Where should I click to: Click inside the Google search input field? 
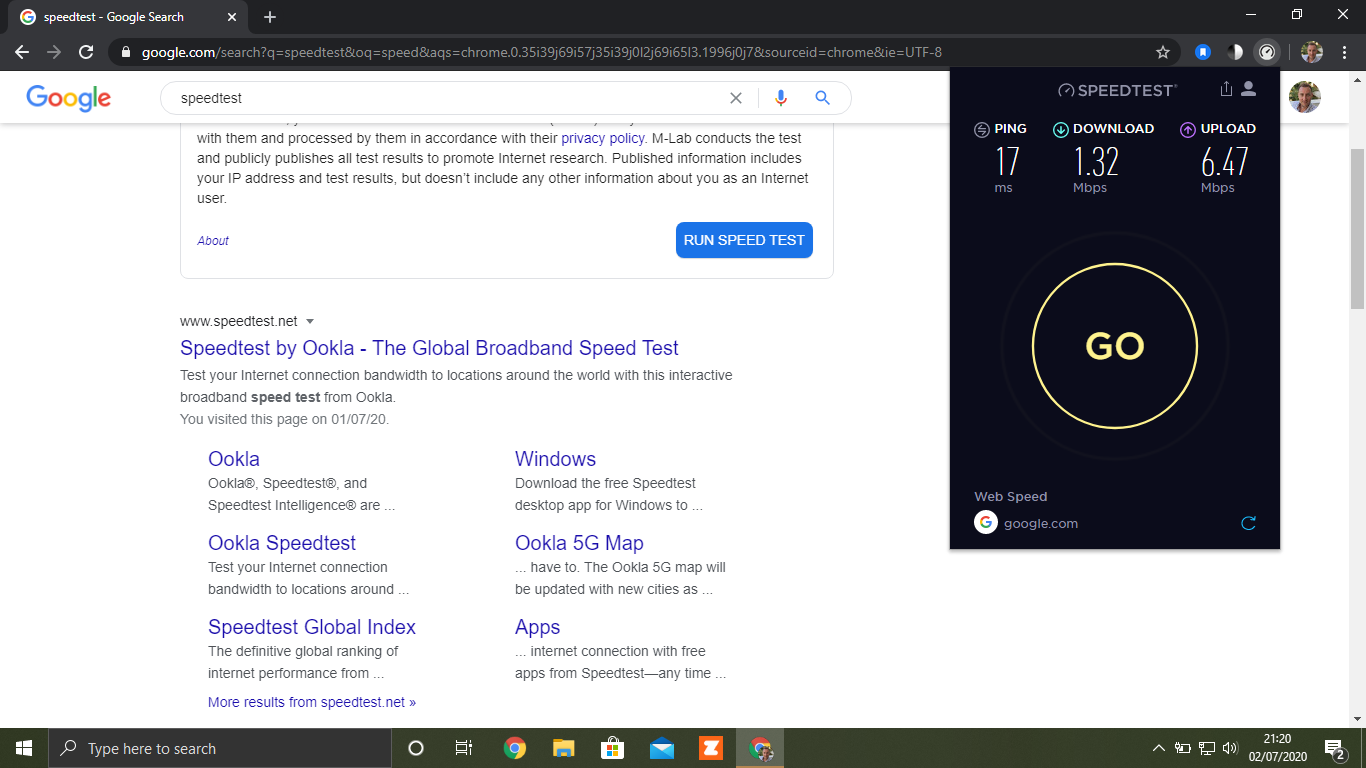(450, 98)
